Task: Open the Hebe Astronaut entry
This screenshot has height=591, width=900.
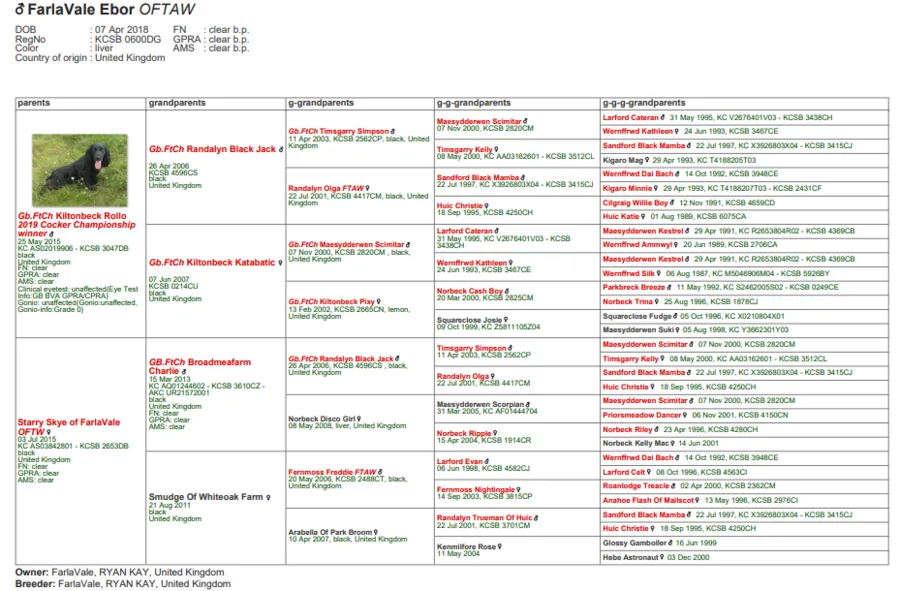Action: click(x=632, y=557)
